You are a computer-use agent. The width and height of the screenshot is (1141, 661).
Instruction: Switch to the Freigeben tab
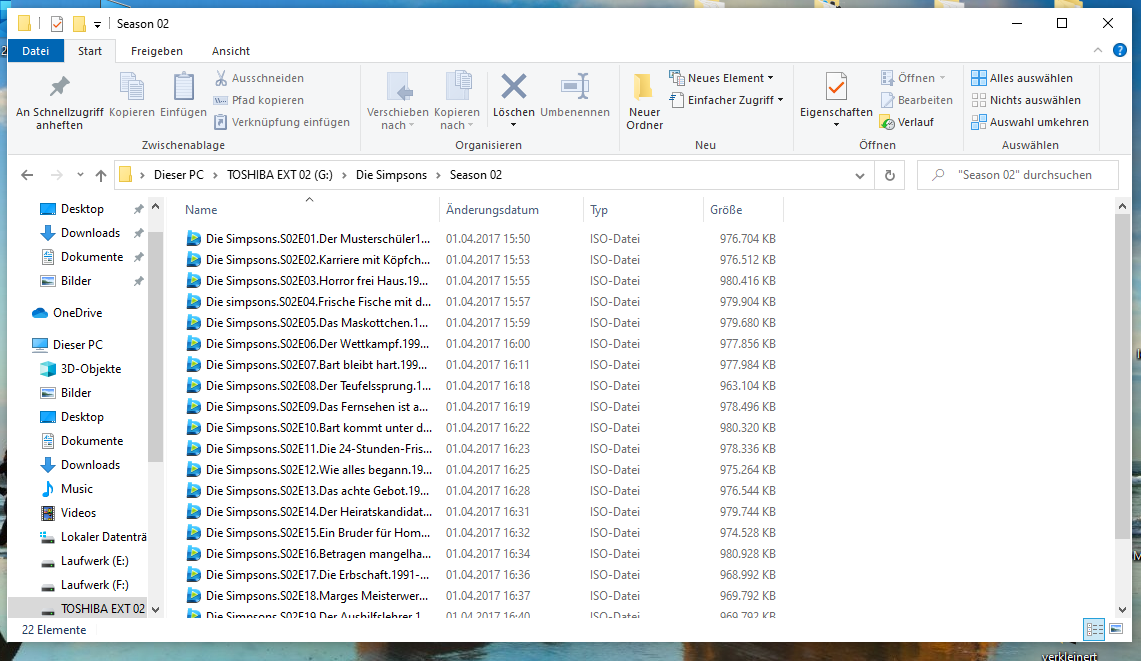[x=156, y=51]
